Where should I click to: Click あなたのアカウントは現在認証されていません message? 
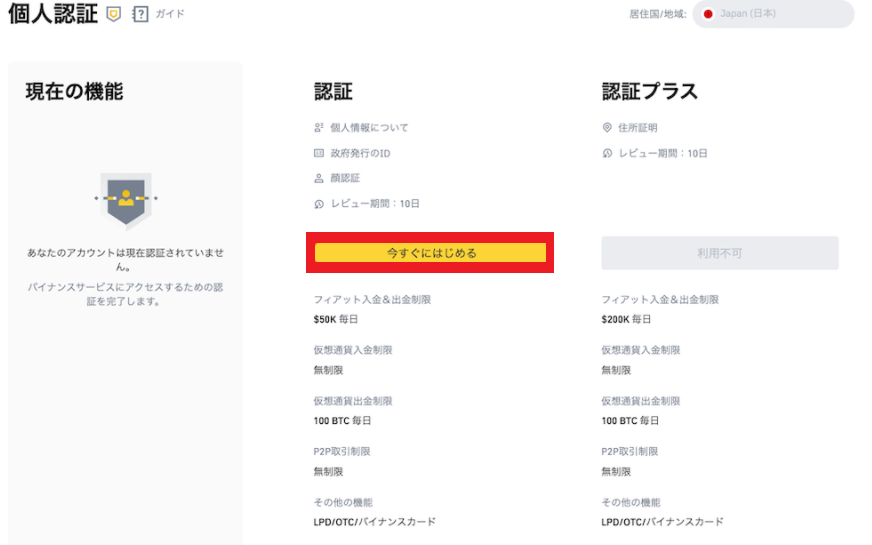pos(125,260)
